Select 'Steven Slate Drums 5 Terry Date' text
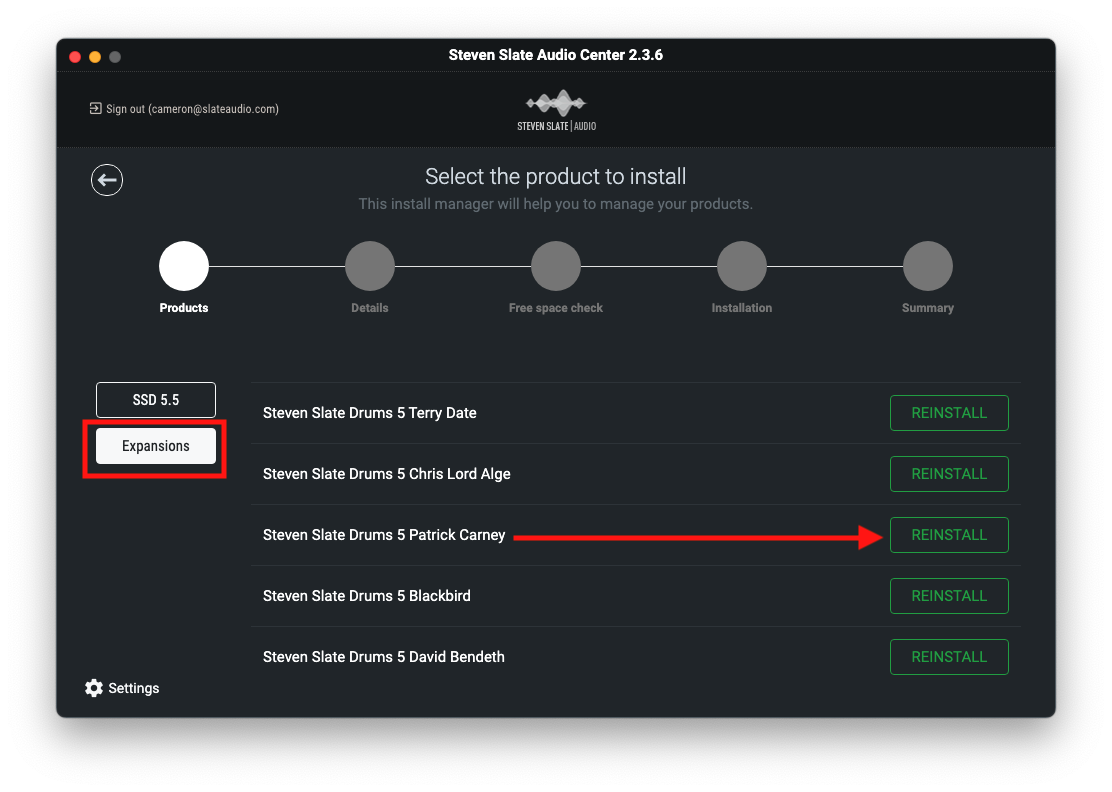The width and height of the screenshot is (1112, 792). [x=369, y=413]
